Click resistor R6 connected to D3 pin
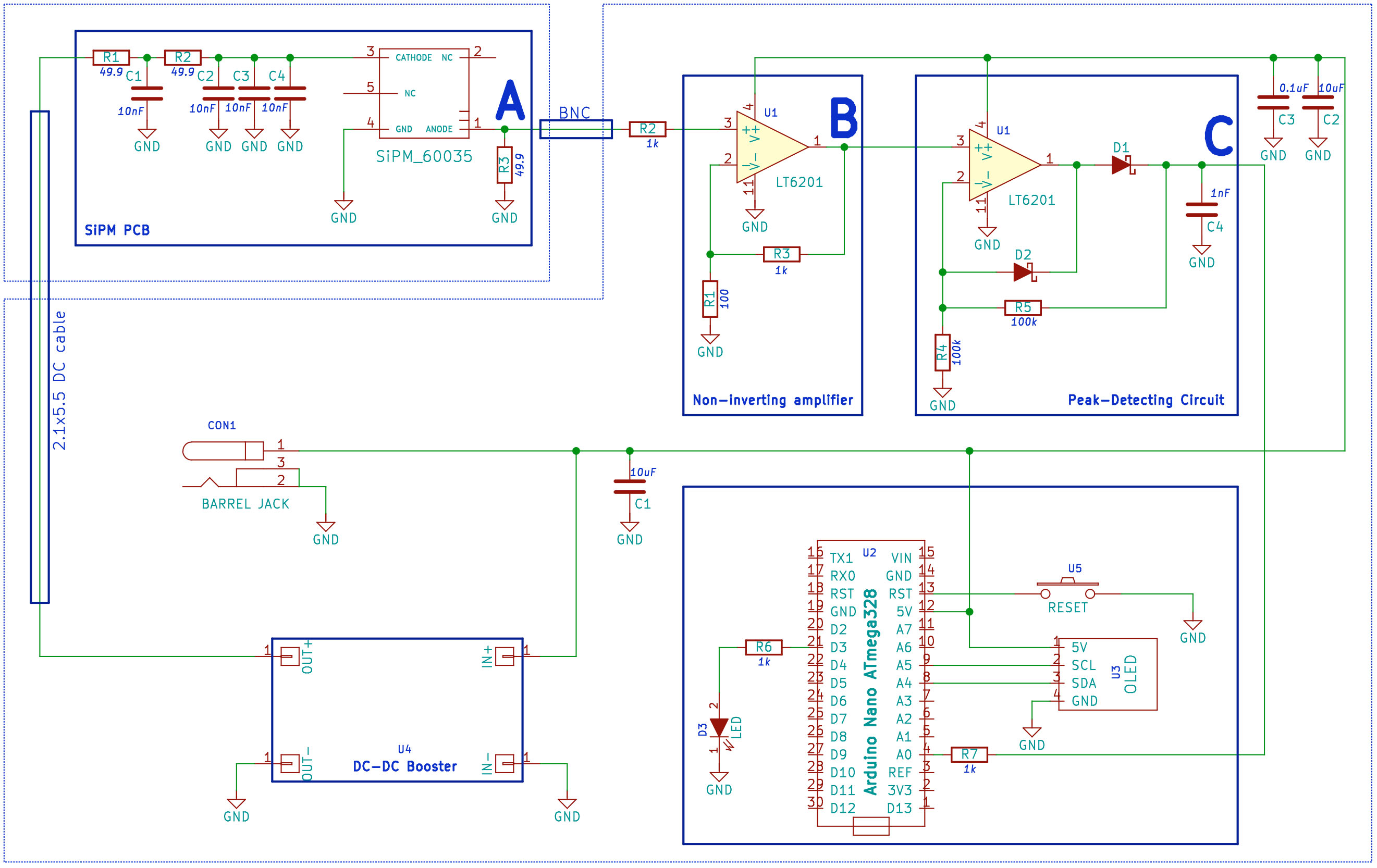1377x868 pixels. point(764,647)
